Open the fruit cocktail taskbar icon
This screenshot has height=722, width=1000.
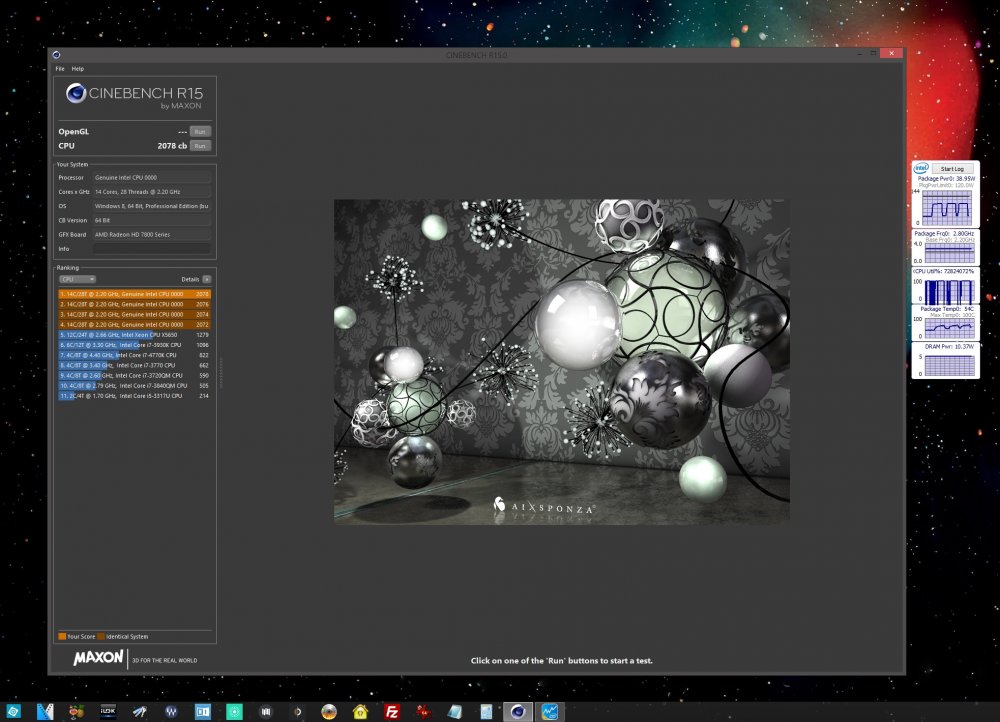tap(77, 711)
